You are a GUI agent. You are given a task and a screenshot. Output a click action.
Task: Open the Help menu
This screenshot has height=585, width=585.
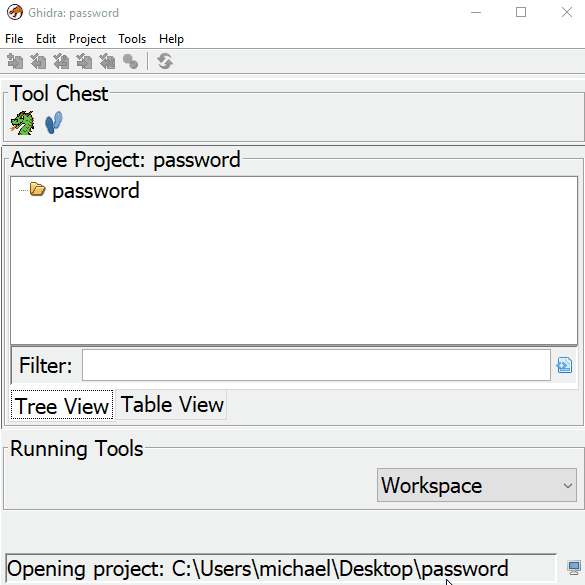pos(171,39)
